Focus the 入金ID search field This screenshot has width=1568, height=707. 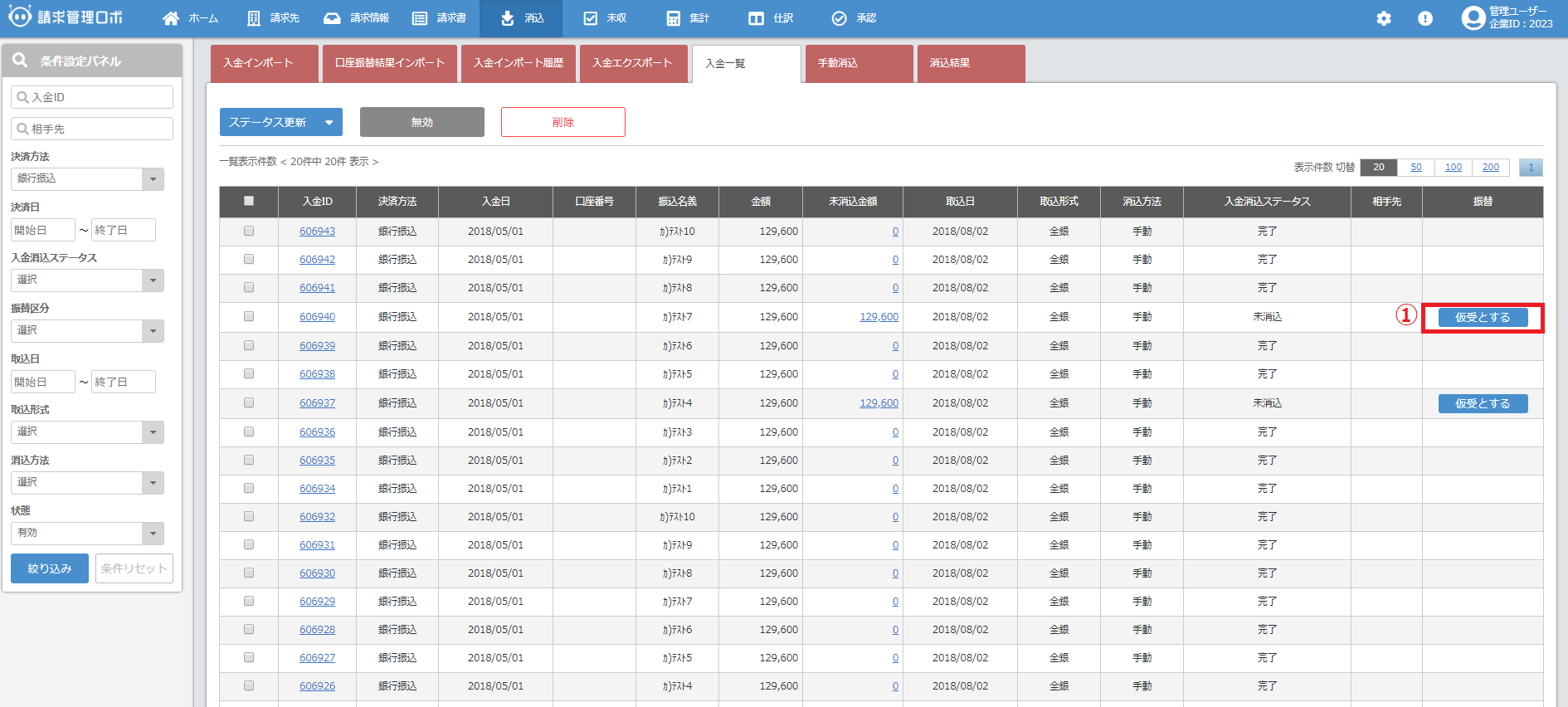point(92,97)
